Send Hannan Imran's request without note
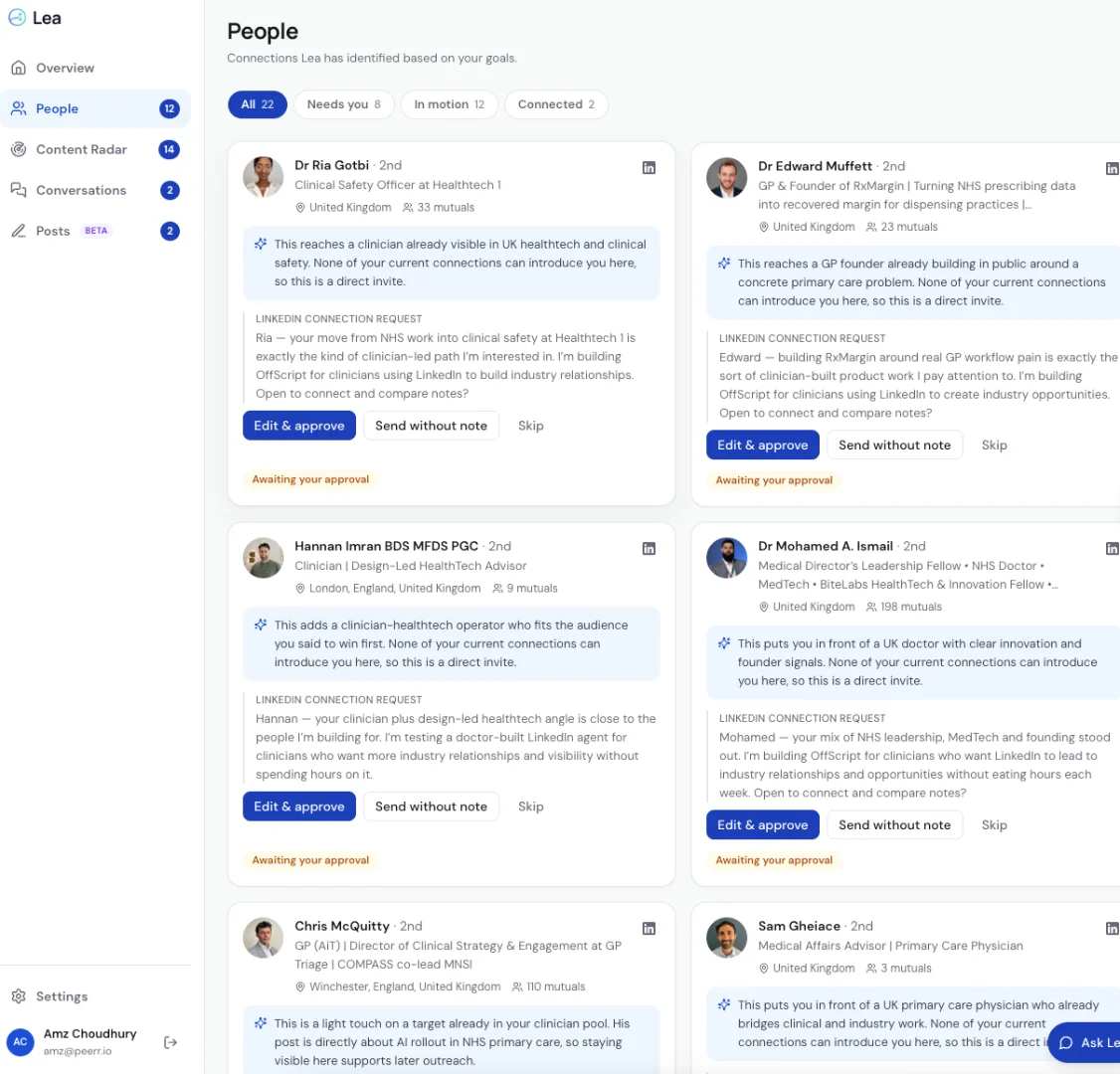 (432, 806)
